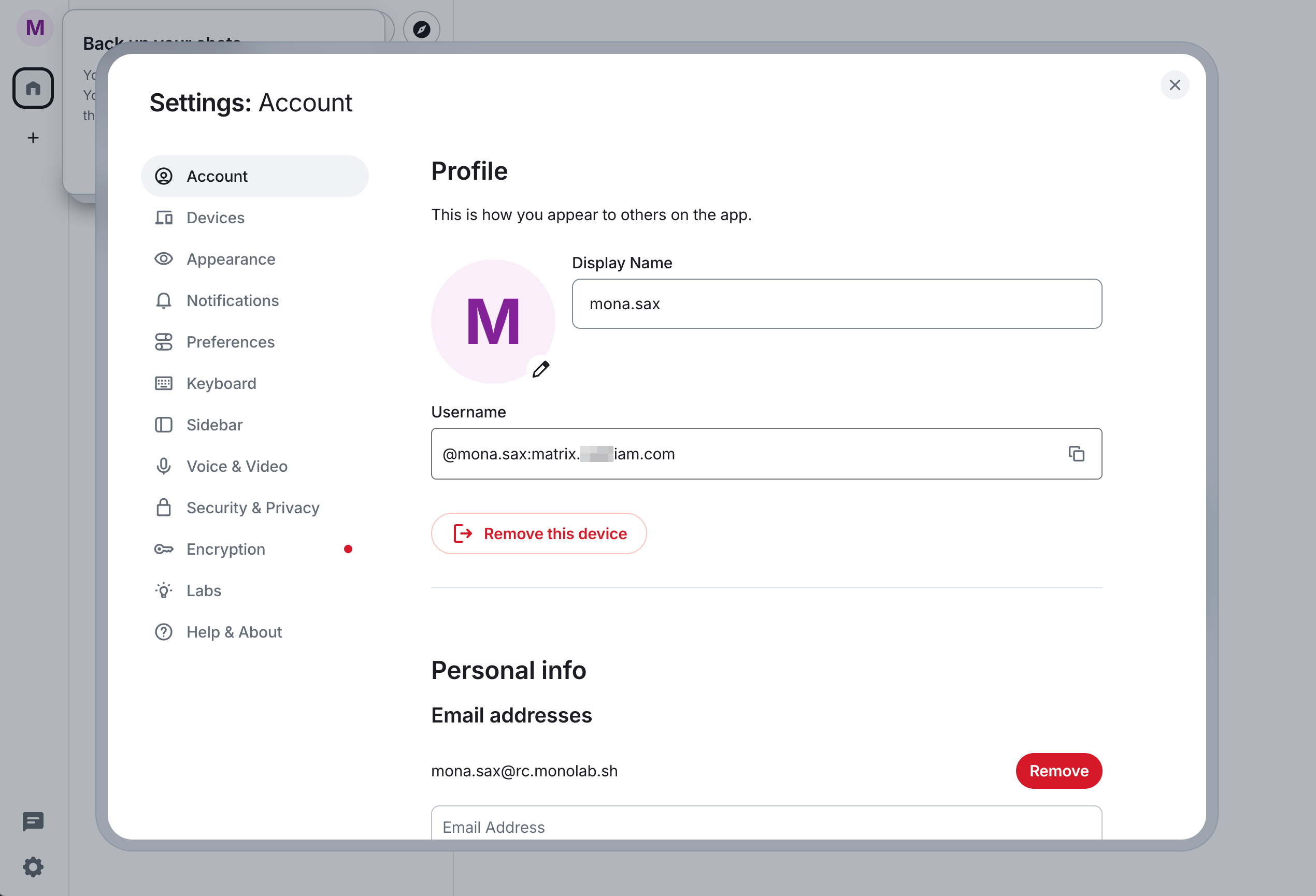Screen dimensions: 1316x896
Task: Click the pencil icon to edit avatar
Action: click(541, 369)
